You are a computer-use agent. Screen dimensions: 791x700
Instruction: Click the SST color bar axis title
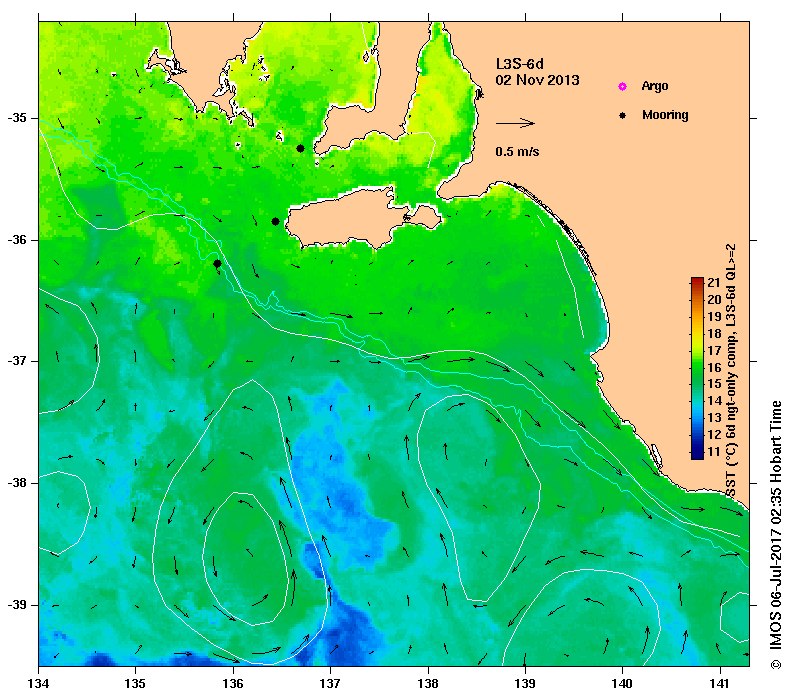coord(730,371)
